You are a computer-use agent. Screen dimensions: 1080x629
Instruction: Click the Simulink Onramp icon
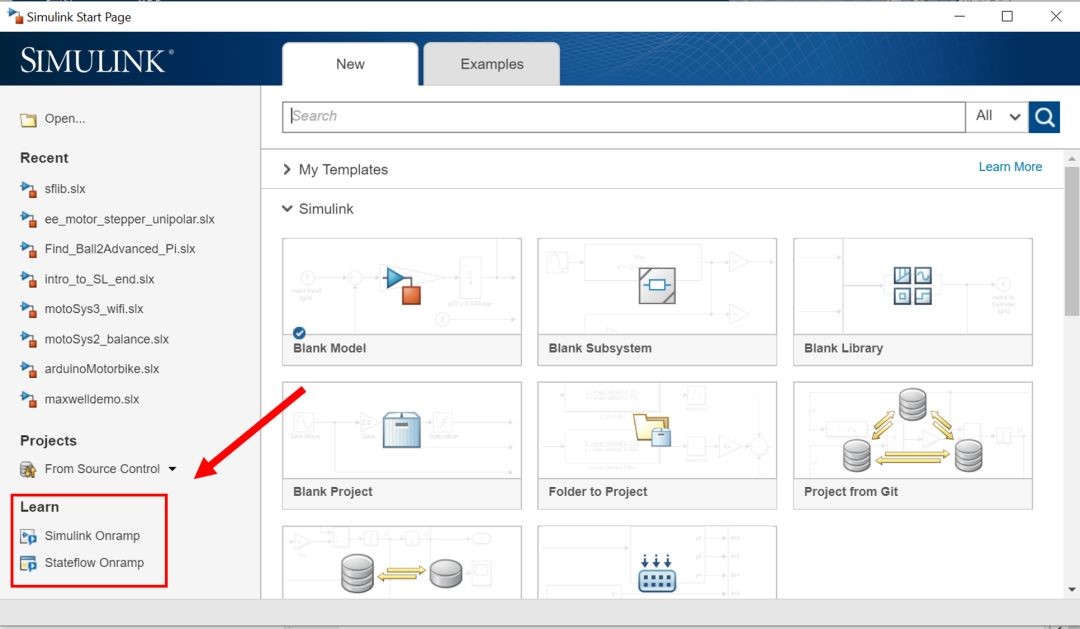tap(28, 536)
